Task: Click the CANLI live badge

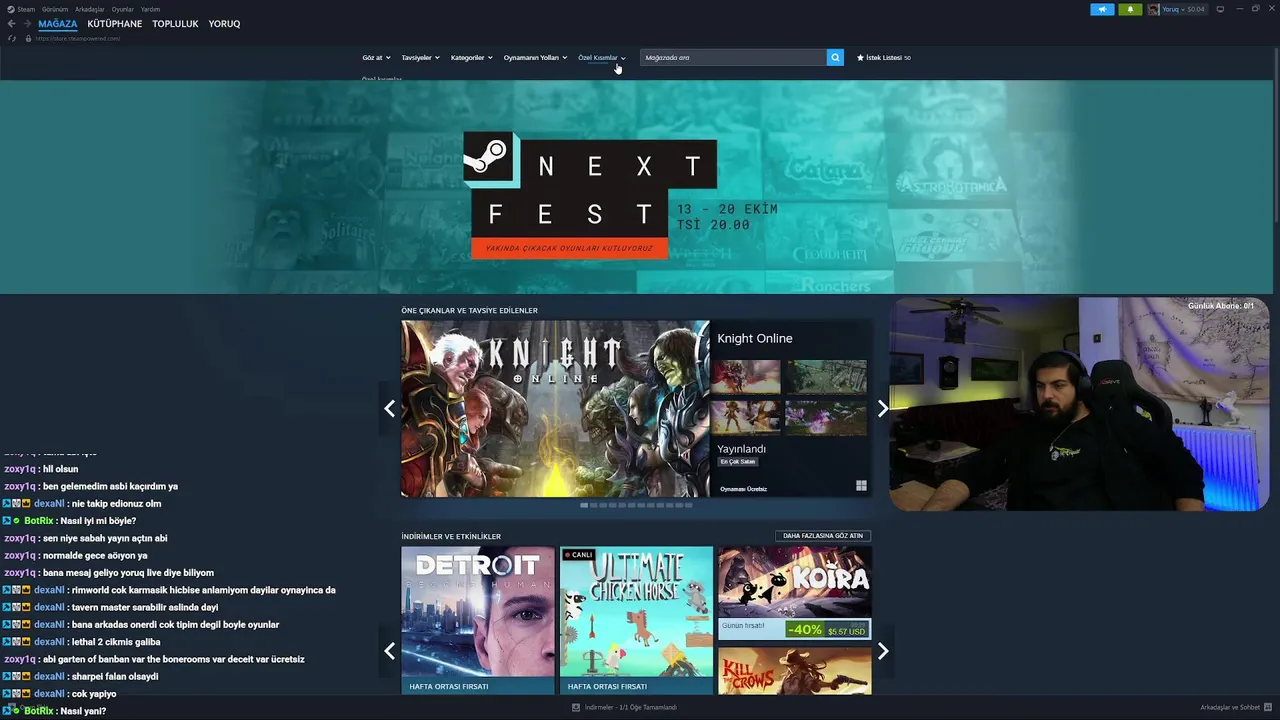Action: click(x=578, y=555)
